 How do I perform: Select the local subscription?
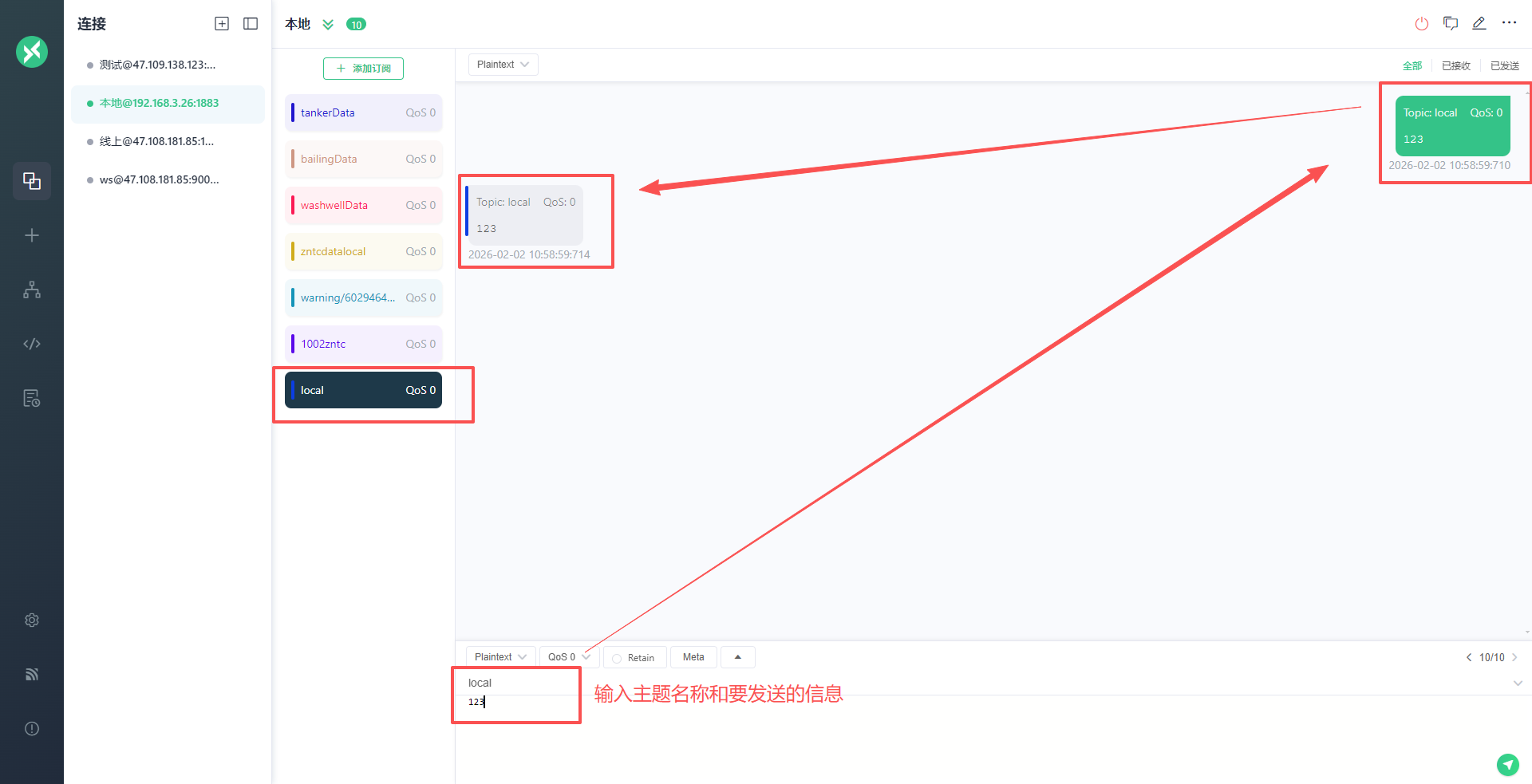[x=363, y=390]
